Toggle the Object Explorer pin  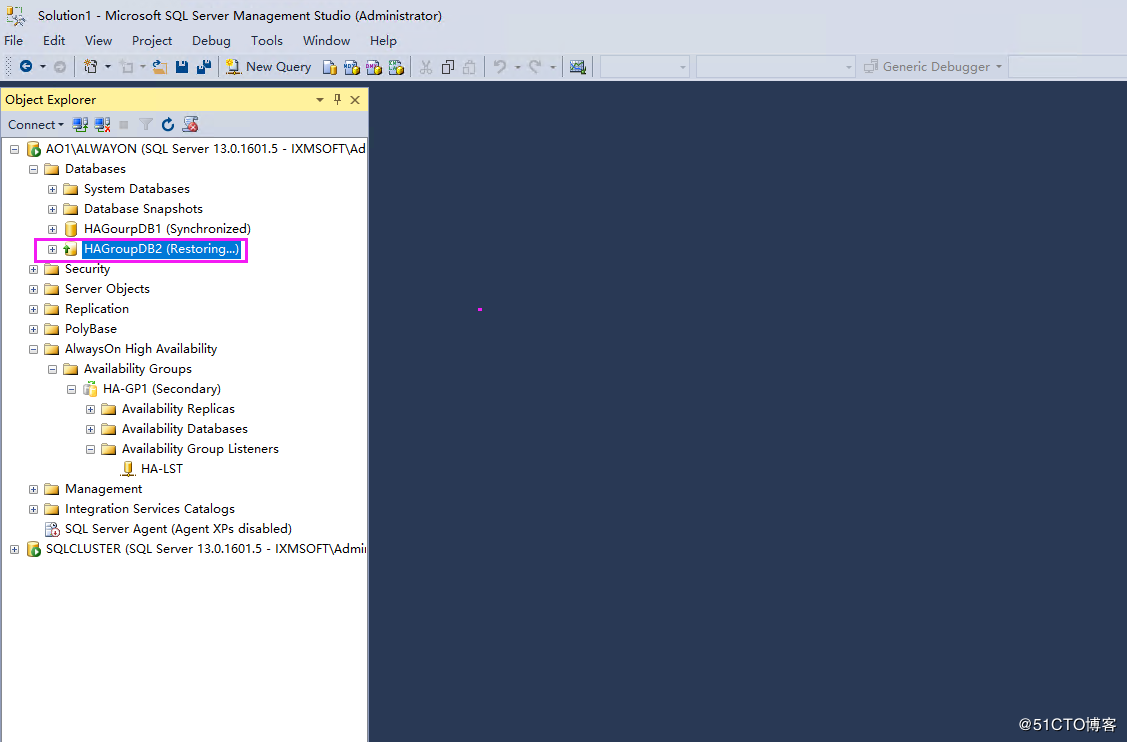pyautogui.click(x=337, y=99)
